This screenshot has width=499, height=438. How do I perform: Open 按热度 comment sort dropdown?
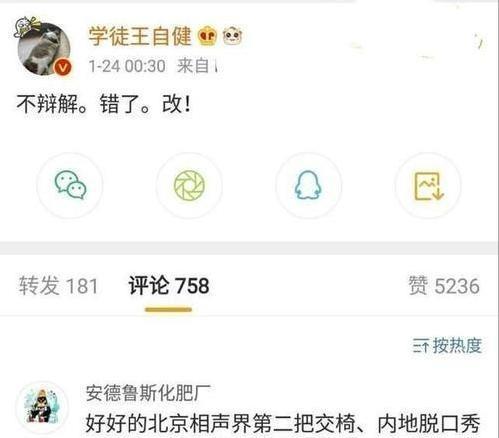[x=447, y=346]
